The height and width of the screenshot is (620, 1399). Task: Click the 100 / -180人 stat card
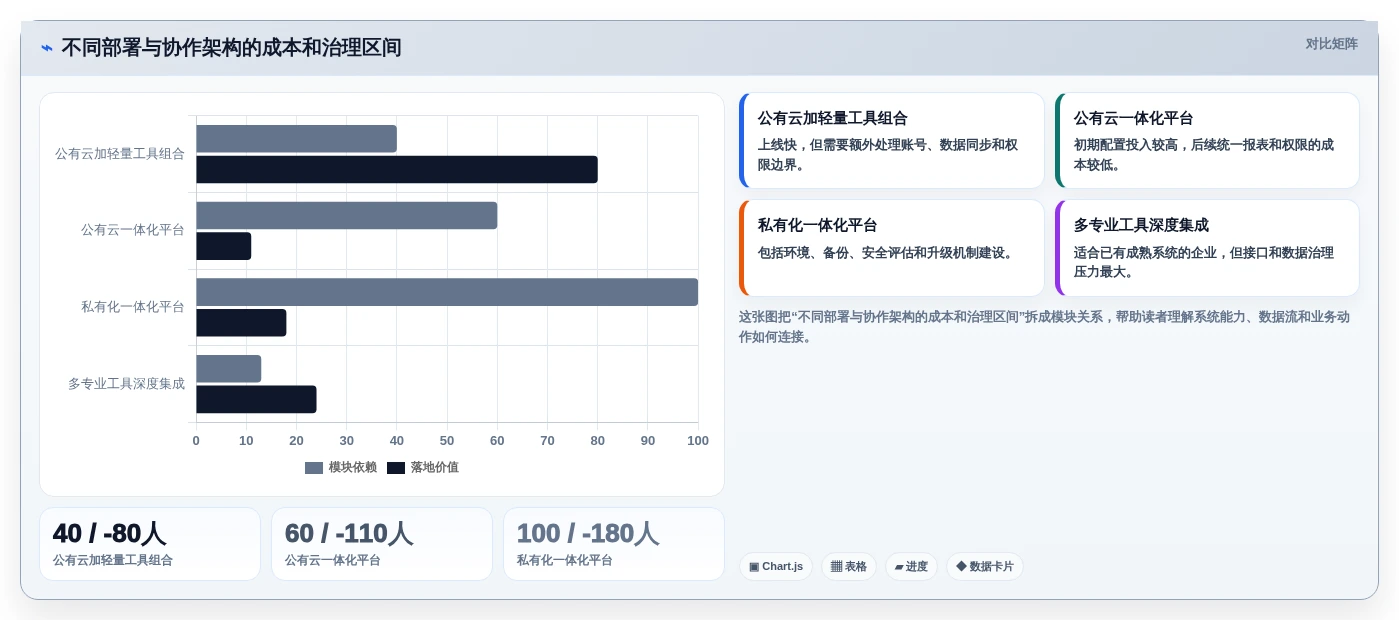click(614, 544)
